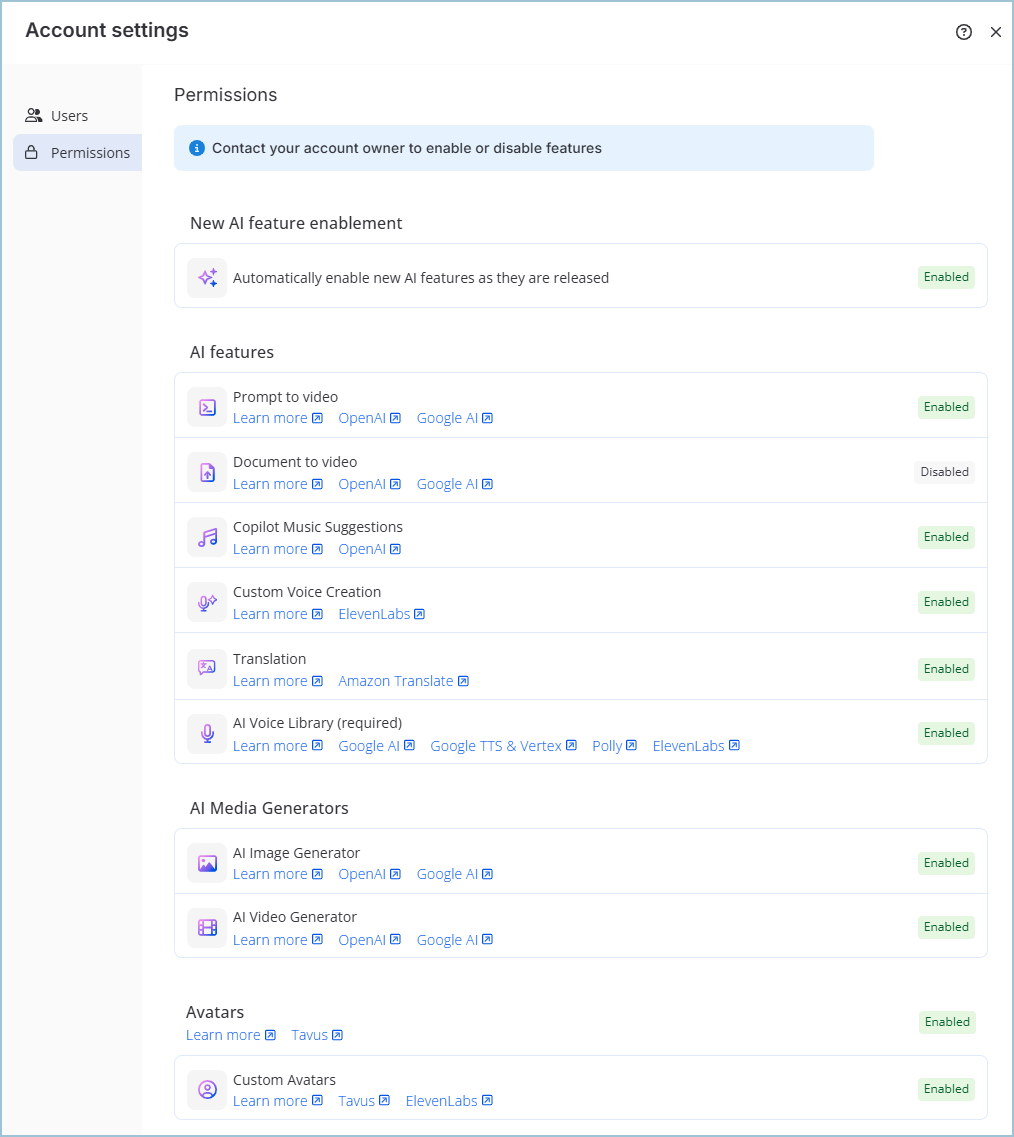
Task: Open the Amazon Translate external link
Action: 403,680
